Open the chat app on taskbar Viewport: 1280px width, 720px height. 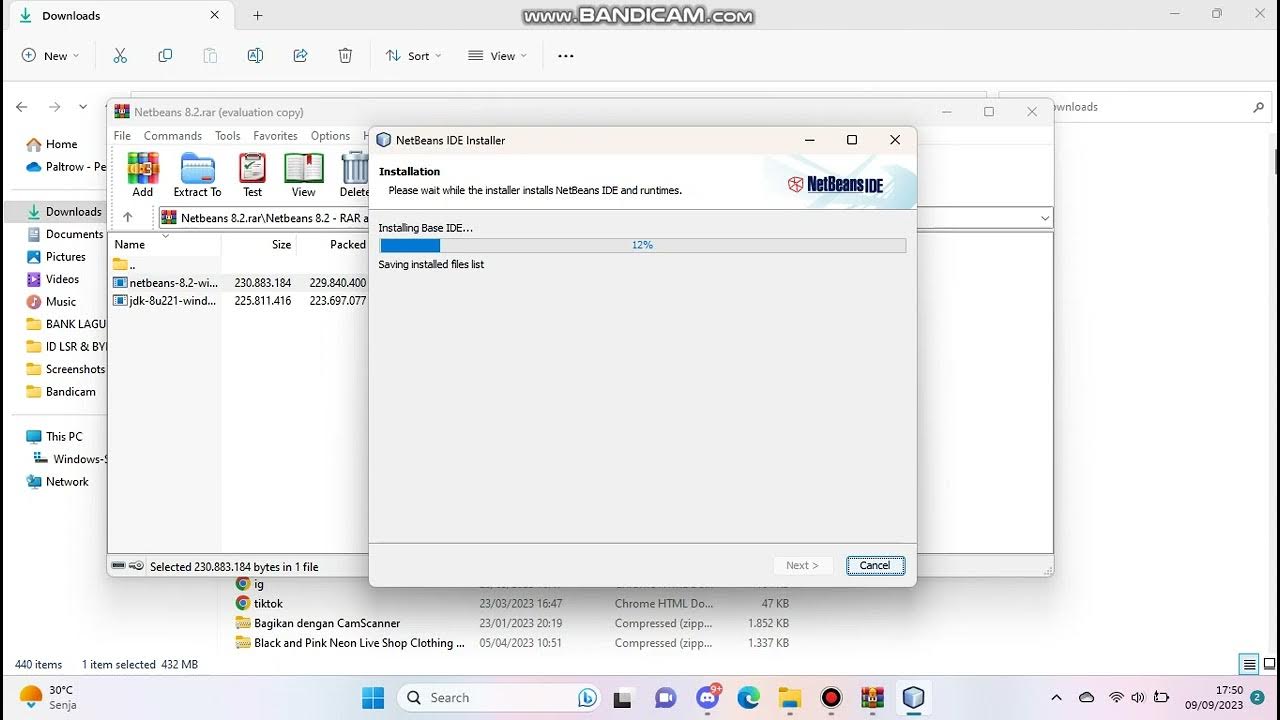[665, 698]
